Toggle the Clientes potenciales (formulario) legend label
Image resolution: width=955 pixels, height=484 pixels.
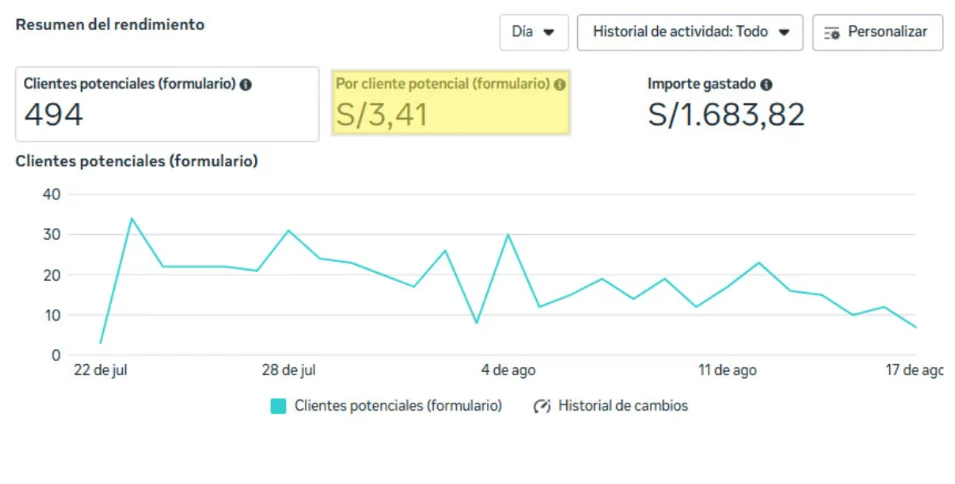(398, 406)
